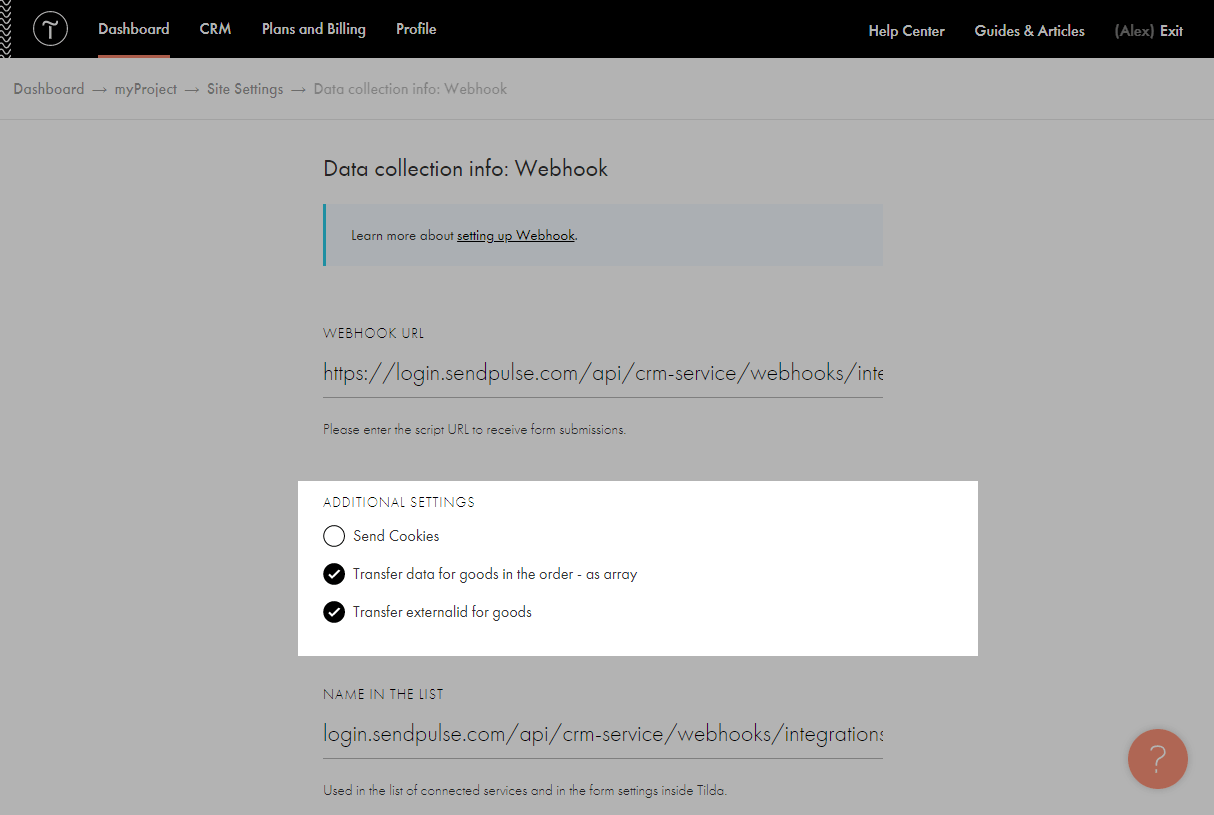Click the Alex username label
1214x815 pixels.
[x=1134, y=31]
